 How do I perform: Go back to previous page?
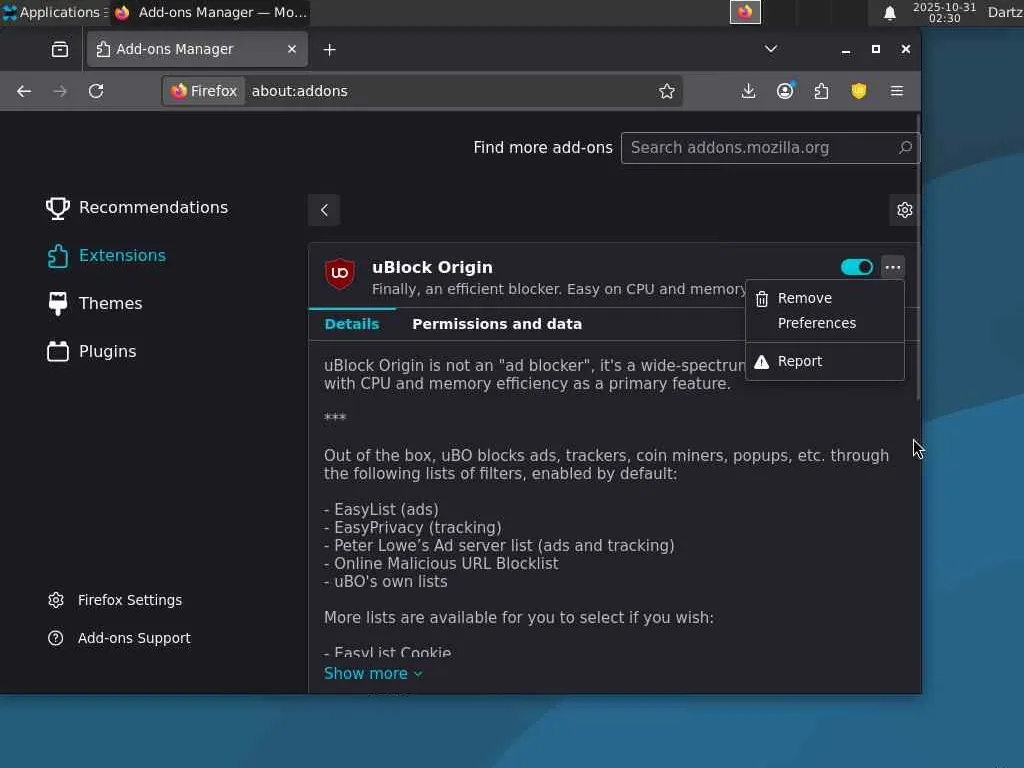point(24,91)
